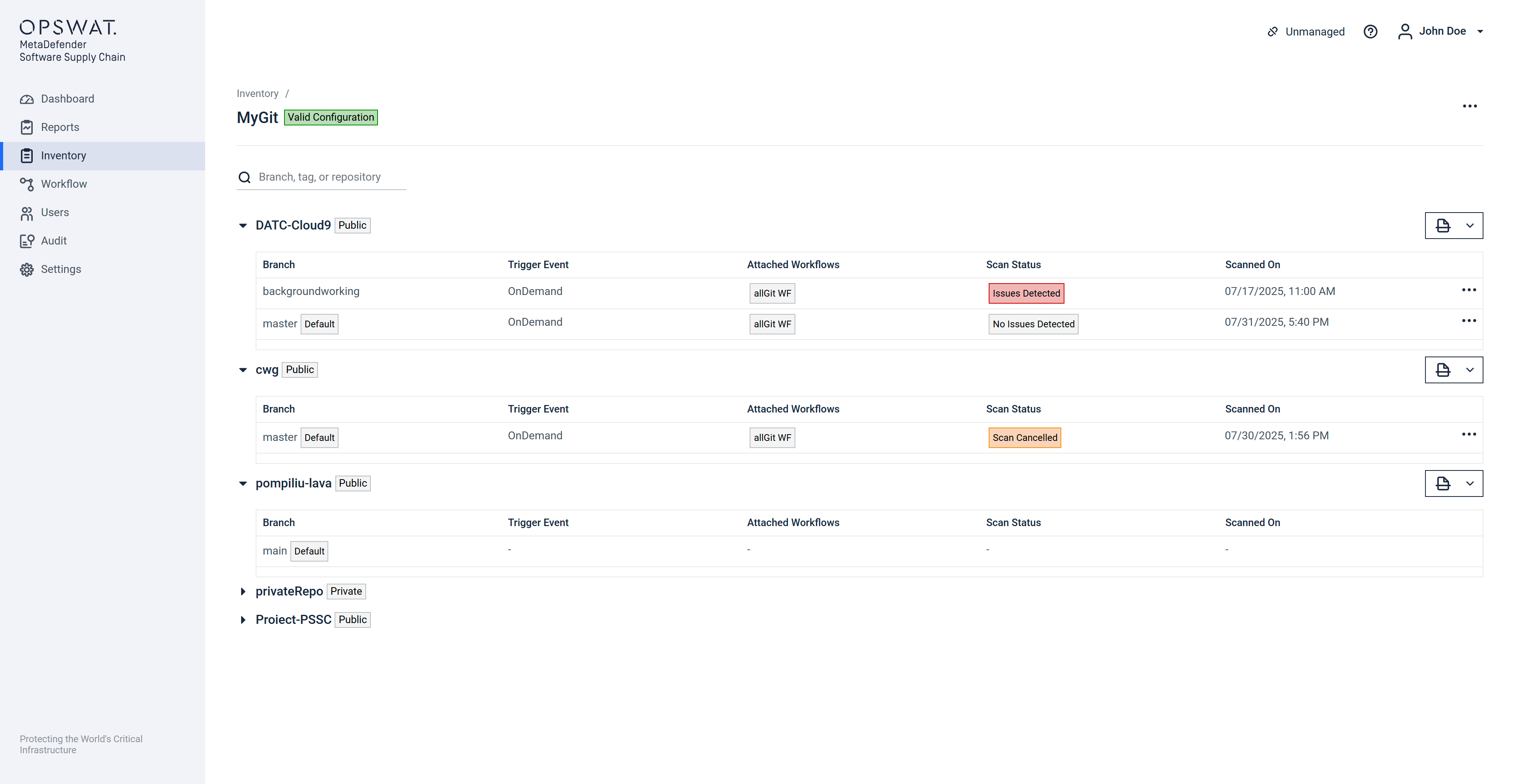Open the cwg scan dropdown chevron
This screenshot has width=1515, height=784.
pyautogui.click(x=1469, y=370)
